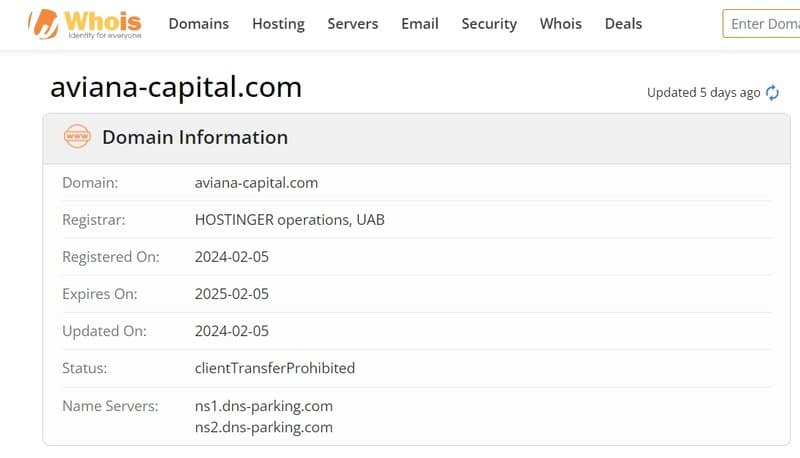The height and width of the screenshot is (458, 800).
Task: Select the Expires On date 2025-02-05
Action: pyautogui.click(x=232, y=294)
